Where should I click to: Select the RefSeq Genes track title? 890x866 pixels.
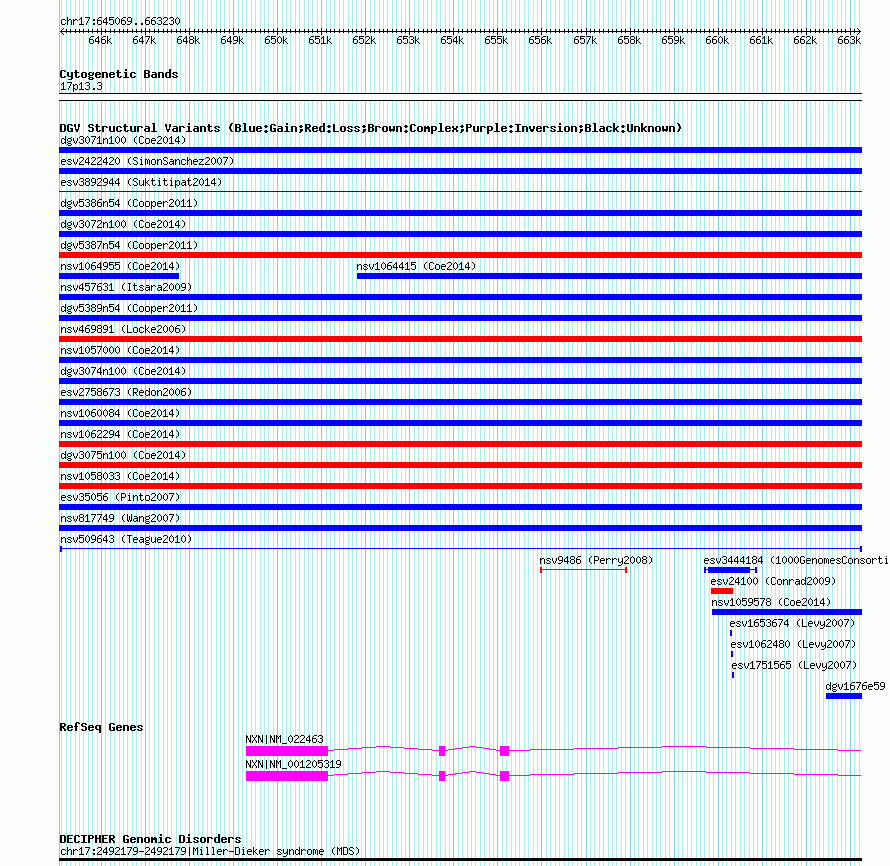click(x=101, y=728)
